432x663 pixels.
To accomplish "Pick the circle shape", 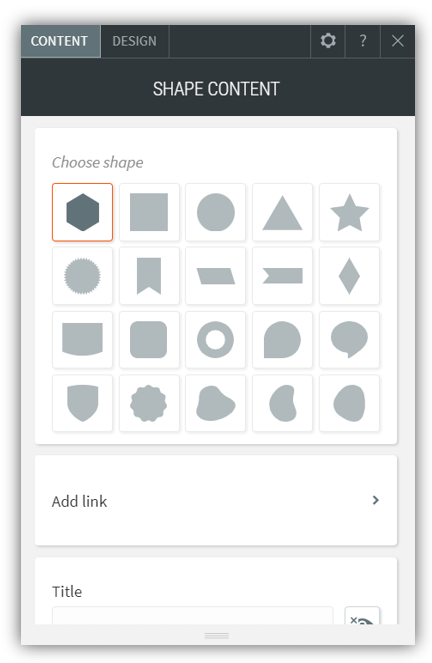I will (216, 212).
